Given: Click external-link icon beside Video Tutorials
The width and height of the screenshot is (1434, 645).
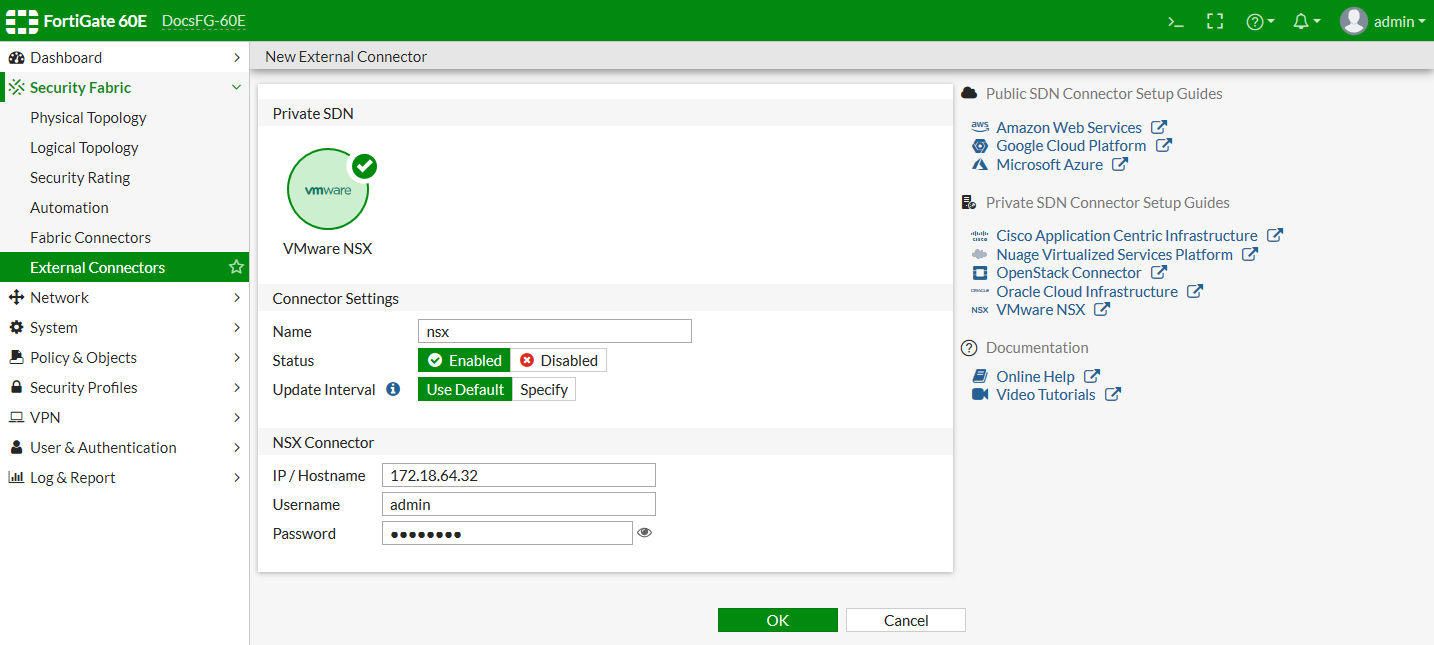Looking at the screenshot, I should pos(1112,394).
